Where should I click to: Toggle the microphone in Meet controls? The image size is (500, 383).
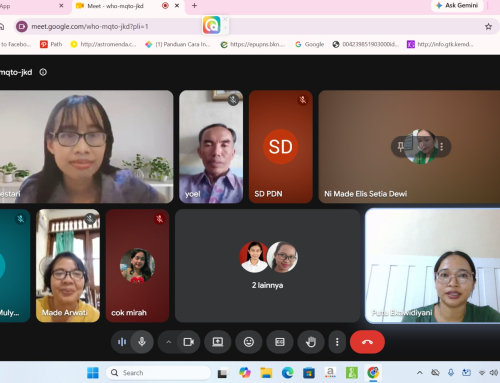[142, 342]
